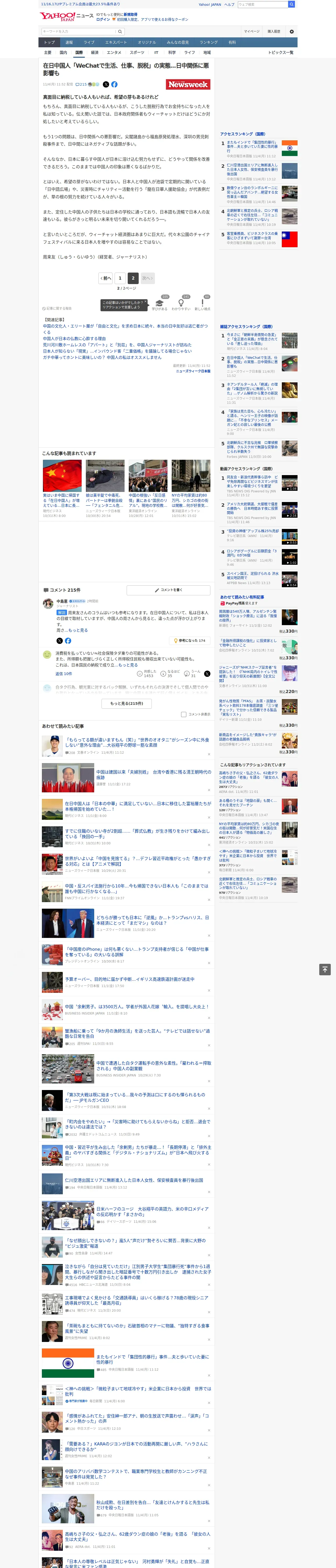Image resolution: width=336 pixels, height=1568 pixels.
Task: Expand 中島恵's comment with もっと見る
Action: pyautogui.click(x=77, y=631)
